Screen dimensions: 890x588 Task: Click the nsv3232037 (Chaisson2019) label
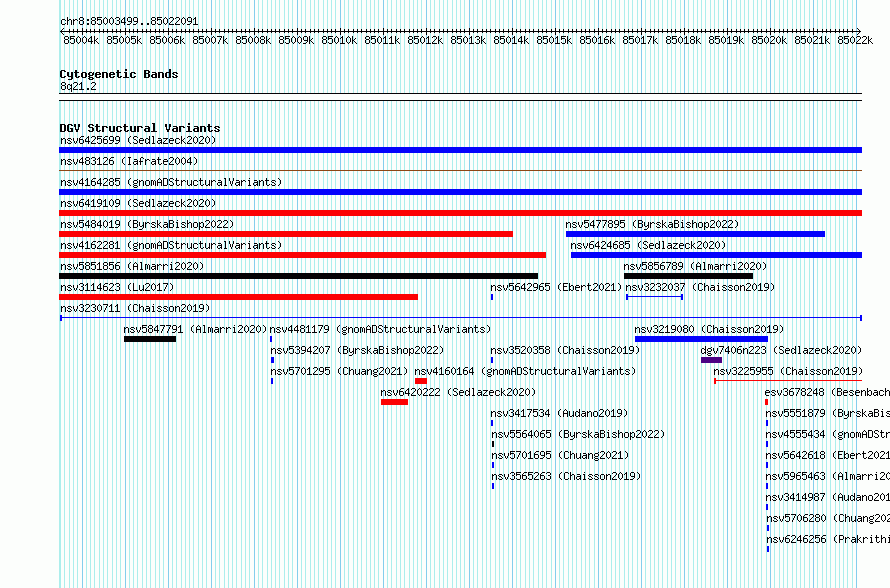click(x=700, y=287)
